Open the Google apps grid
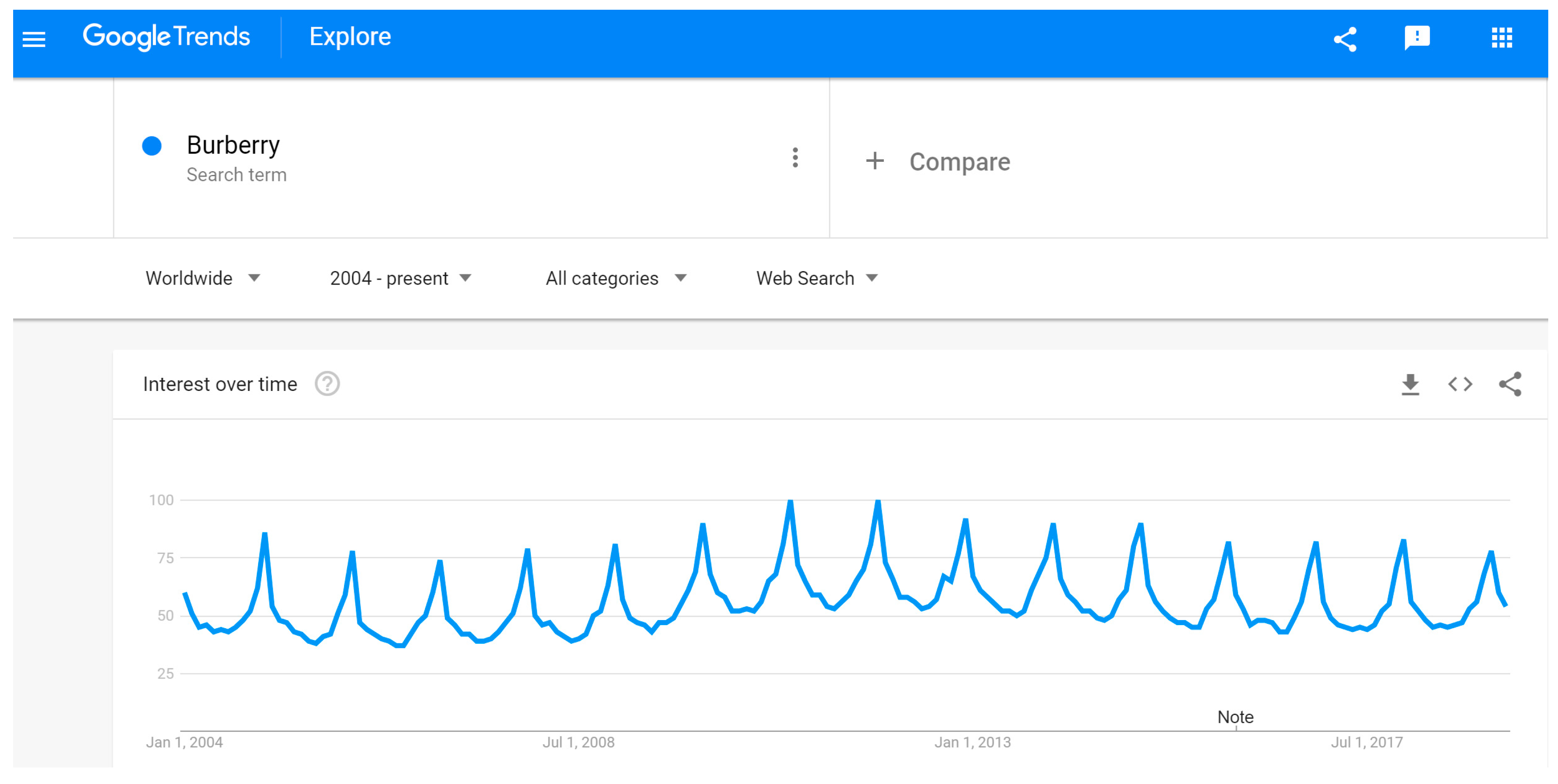The height and width of the screenshot is (784, 1558). click(x=1501, y=38)
